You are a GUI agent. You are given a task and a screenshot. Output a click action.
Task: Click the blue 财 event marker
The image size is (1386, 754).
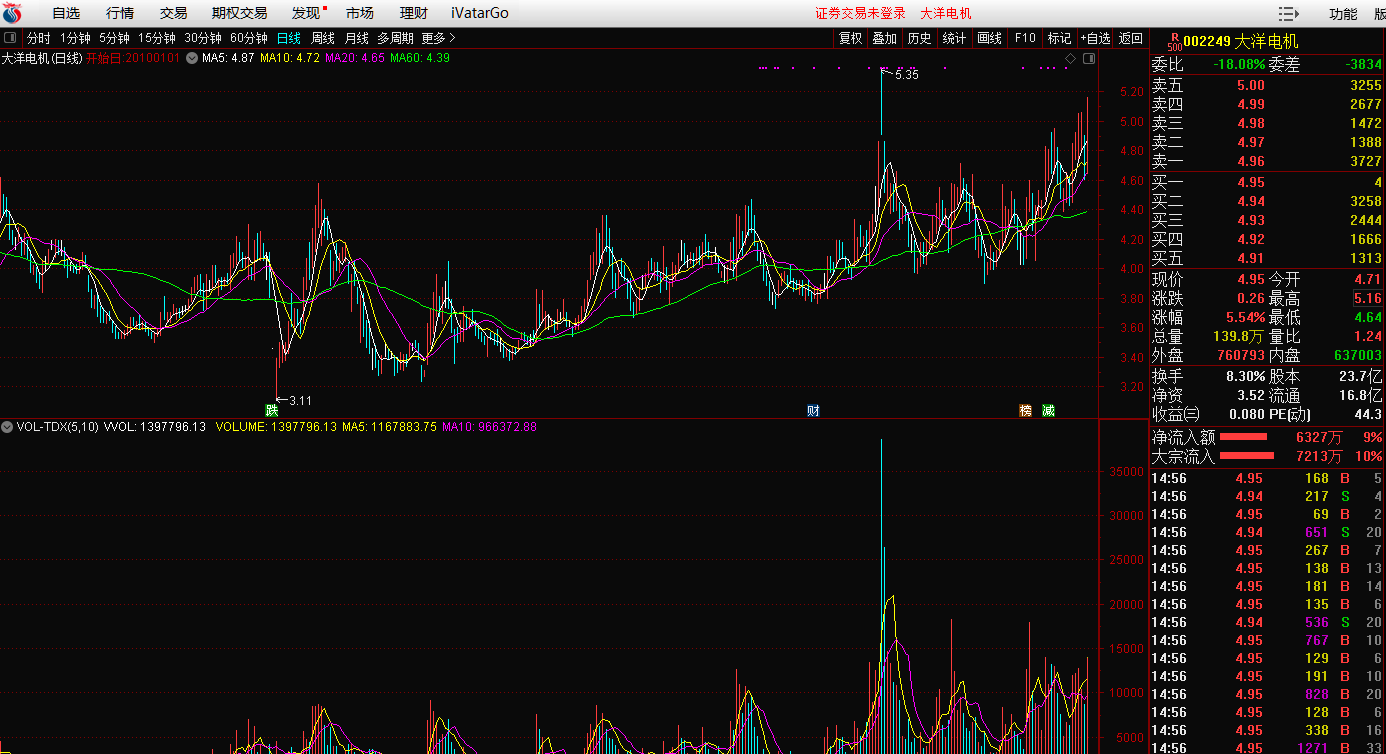tap(813, 410)
